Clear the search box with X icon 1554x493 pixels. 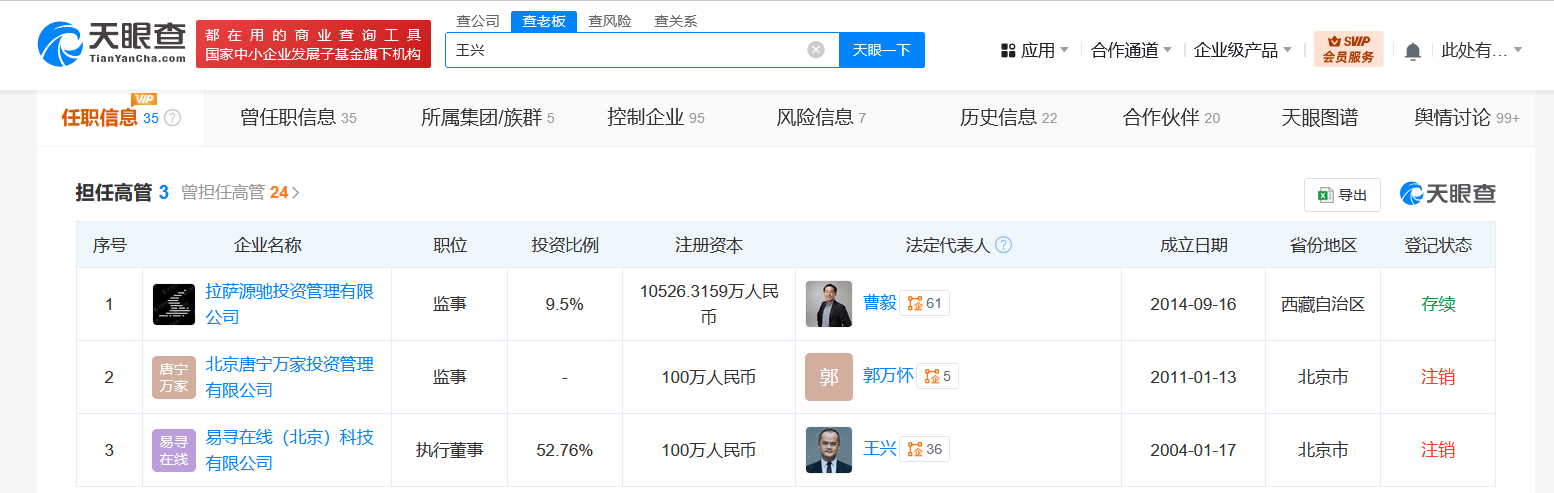[816, 50]
